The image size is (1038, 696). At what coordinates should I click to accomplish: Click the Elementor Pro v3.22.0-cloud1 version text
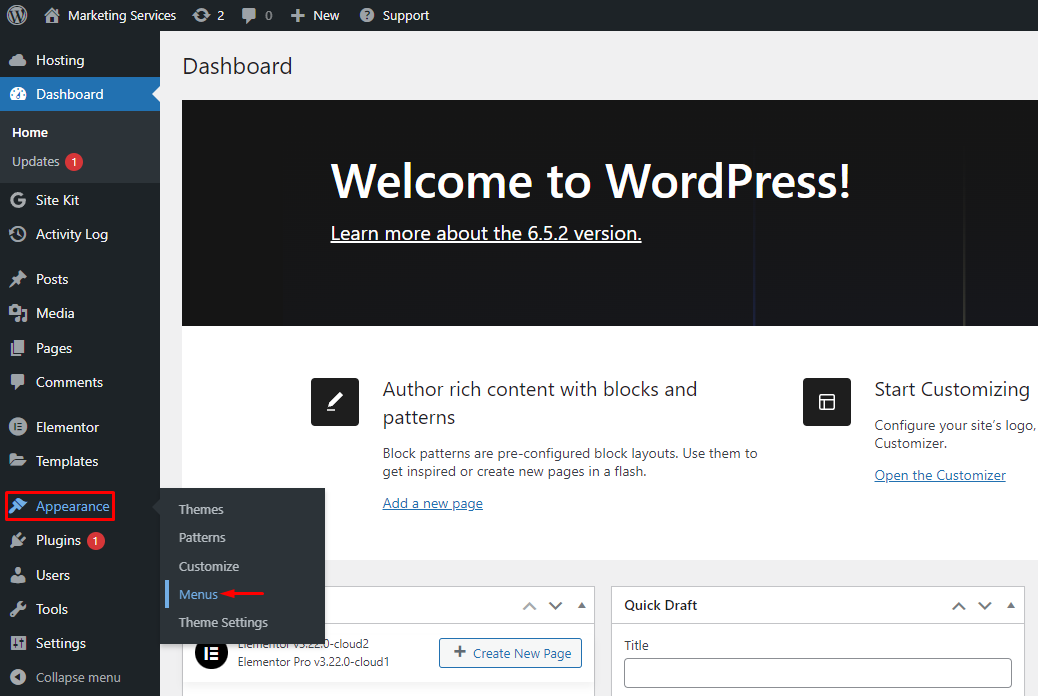313,662
